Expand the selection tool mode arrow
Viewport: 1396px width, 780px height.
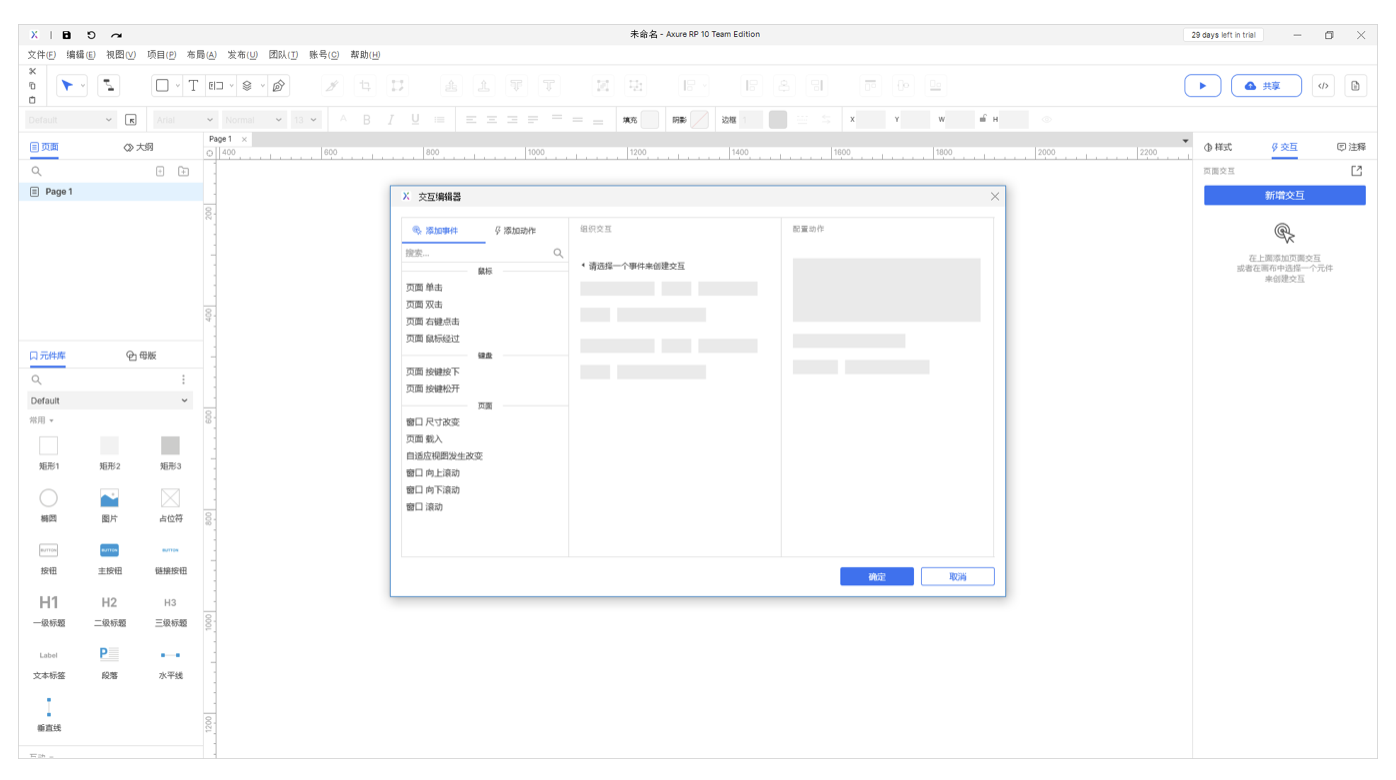point(83,86)
